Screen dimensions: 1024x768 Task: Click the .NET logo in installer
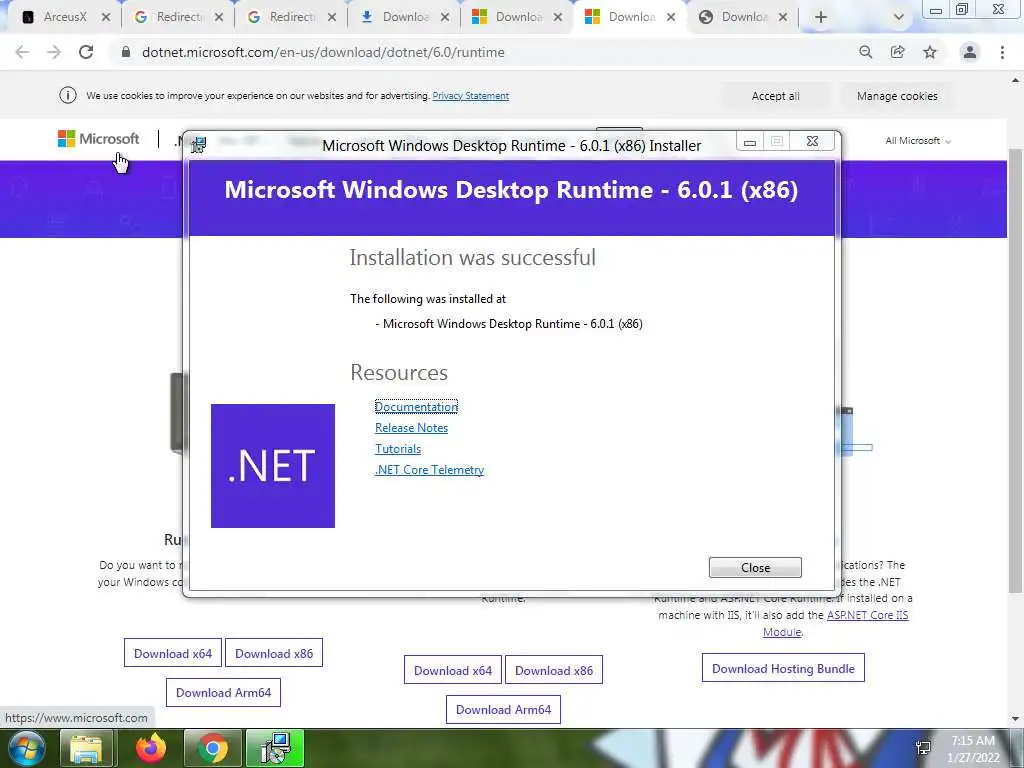(273, 466)
